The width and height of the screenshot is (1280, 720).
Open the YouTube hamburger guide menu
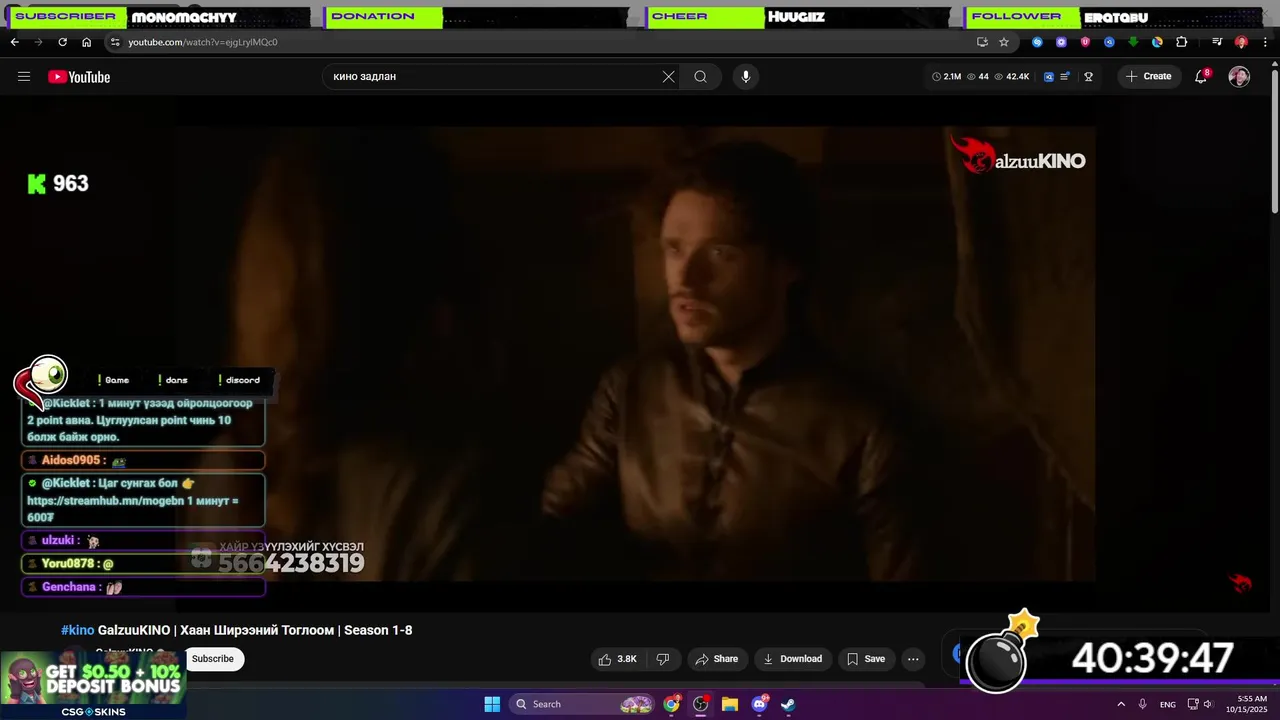24,77
